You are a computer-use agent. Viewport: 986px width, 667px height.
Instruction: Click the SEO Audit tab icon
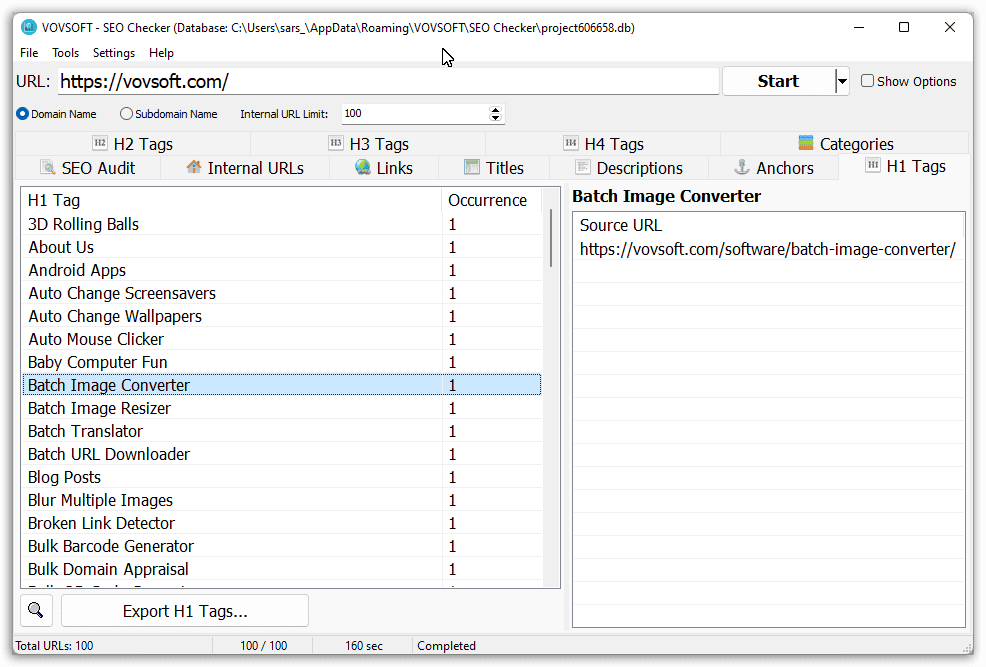pyautogui.click(x=48, y=167)
